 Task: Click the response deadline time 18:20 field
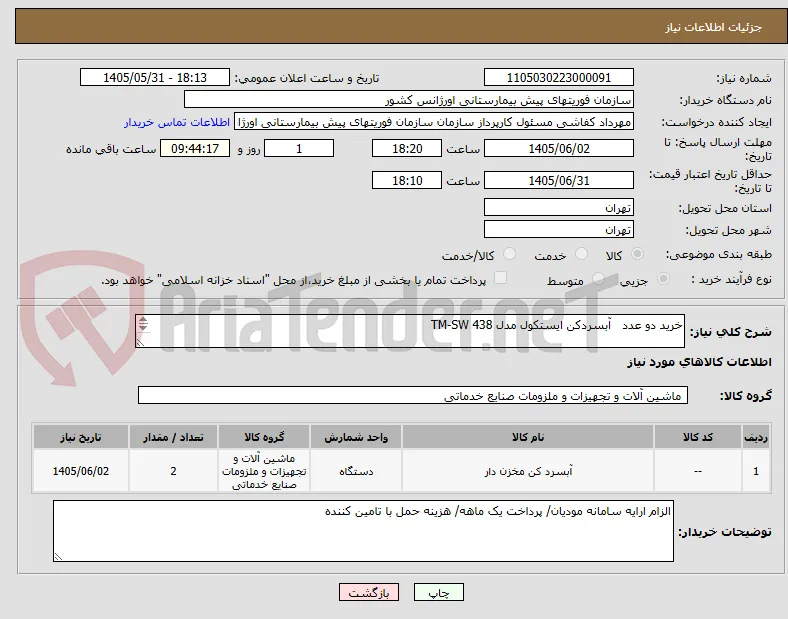click(407, 148)
